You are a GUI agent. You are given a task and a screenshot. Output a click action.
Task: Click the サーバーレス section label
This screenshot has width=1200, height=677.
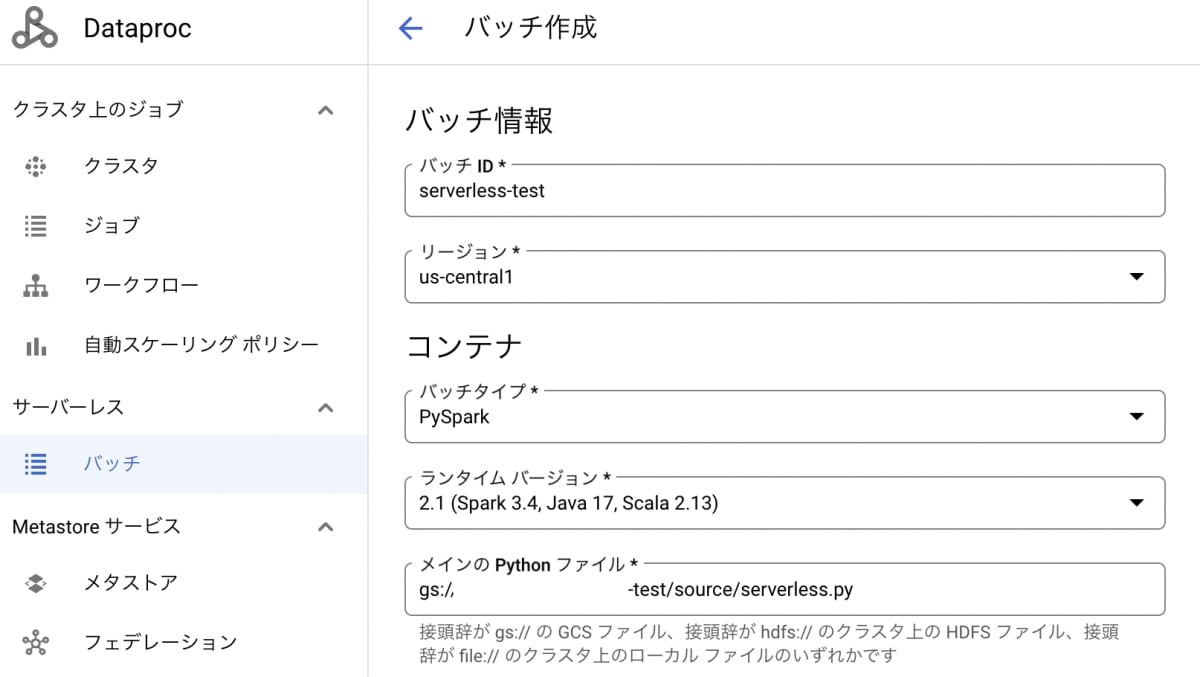tap(68, 407)
